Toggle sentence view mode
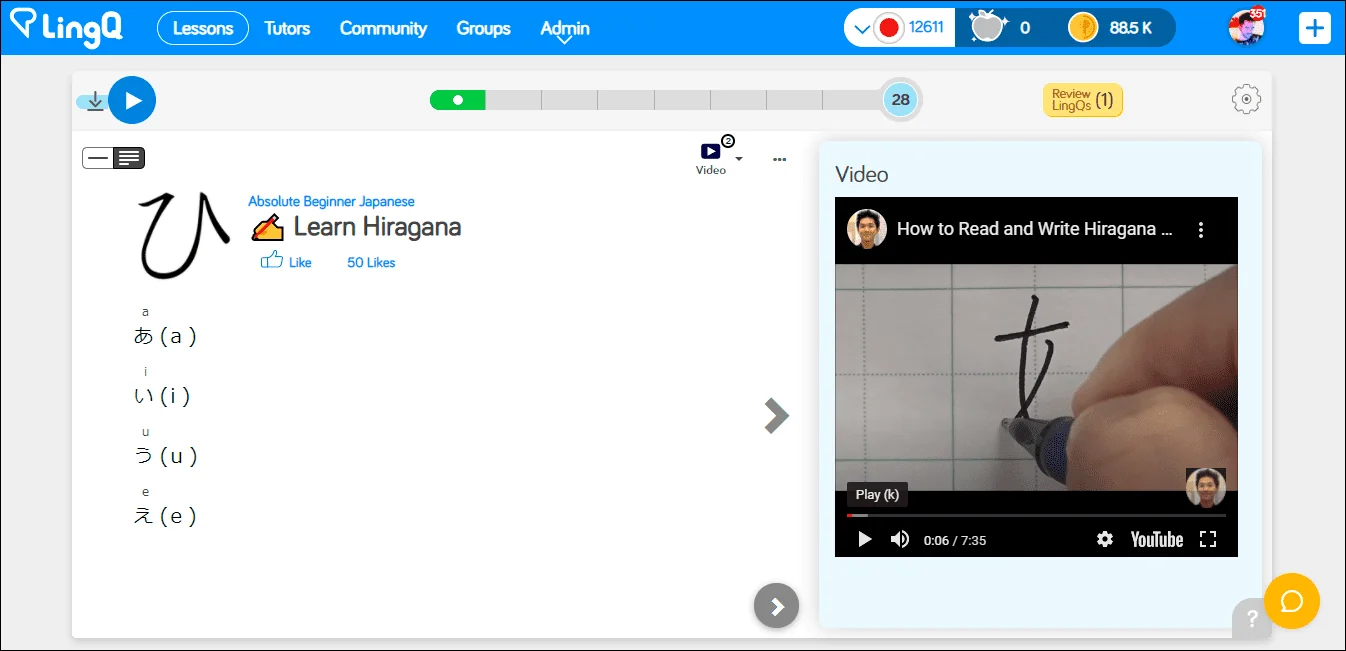 click(98, 158)
